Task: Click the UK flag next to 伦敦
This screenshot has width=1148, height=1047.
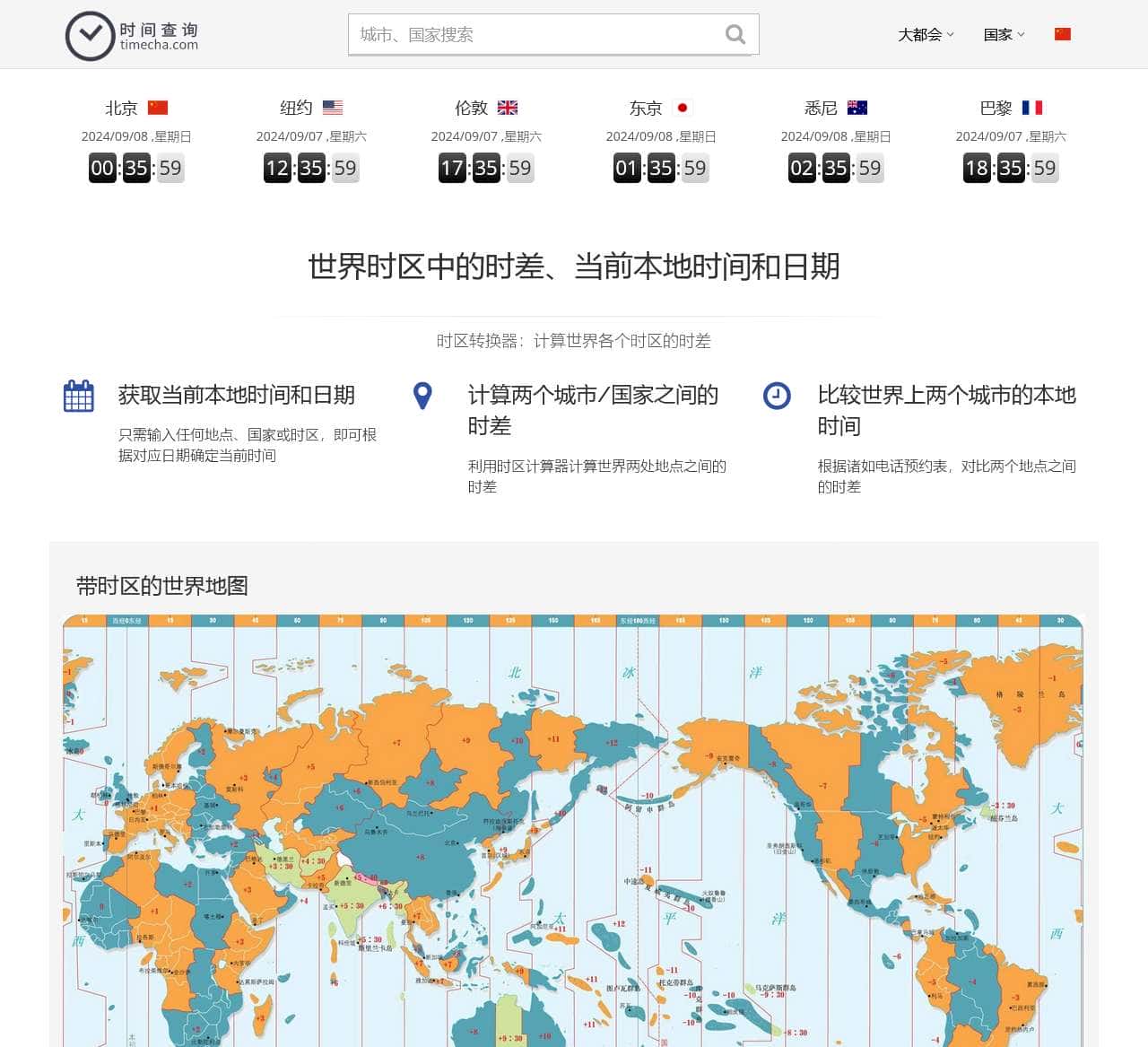Action: [508, 107]
